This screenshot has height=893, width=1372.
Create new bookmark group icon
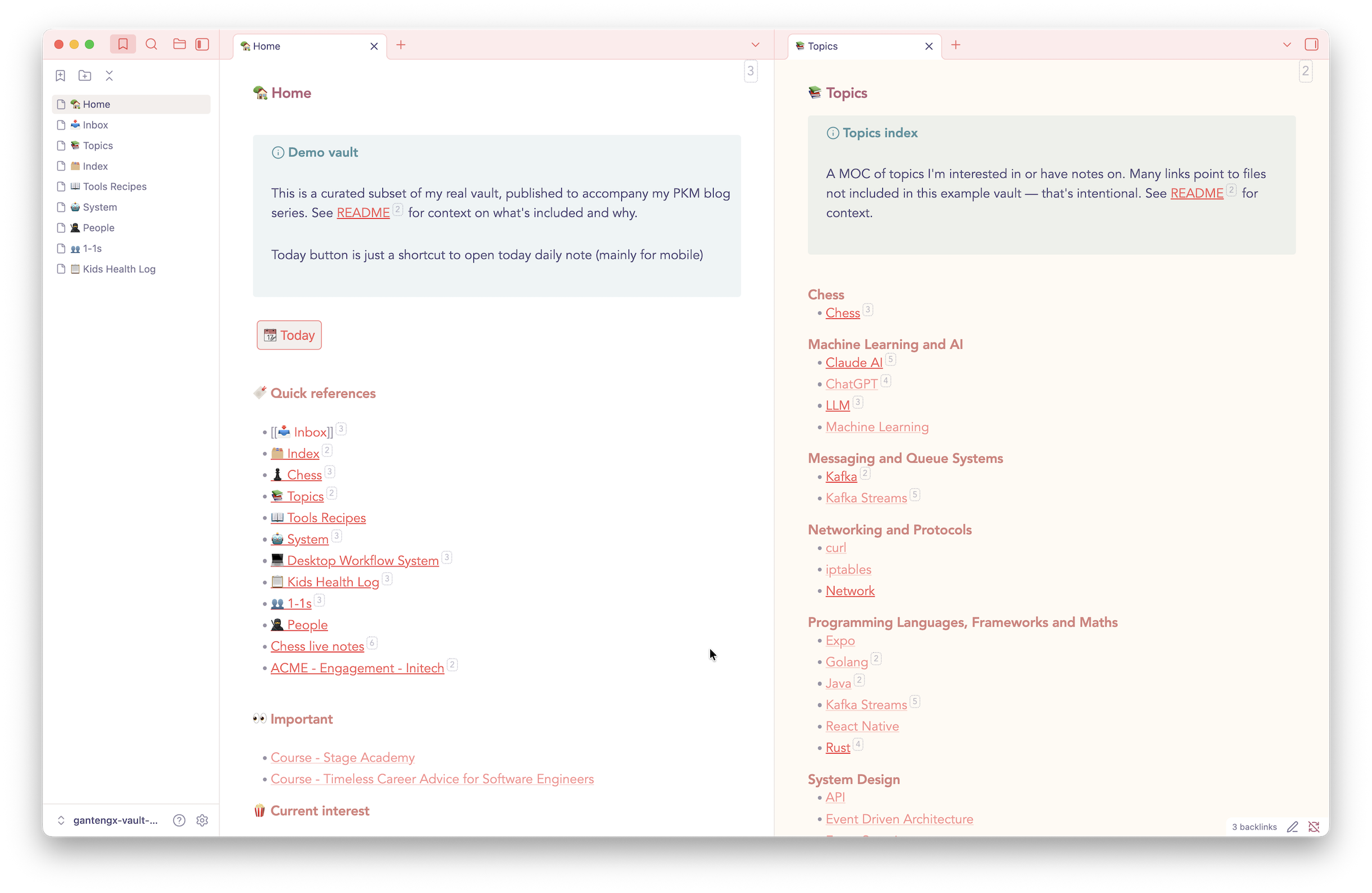click(x=85, y=75)
